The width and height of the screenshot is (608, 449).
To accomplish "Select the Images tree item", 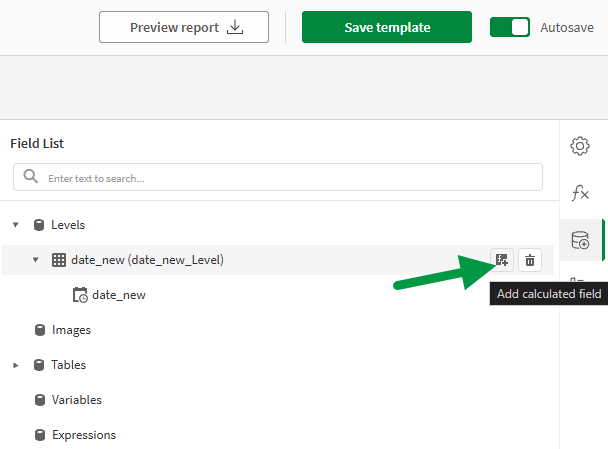I will point(71,330).
